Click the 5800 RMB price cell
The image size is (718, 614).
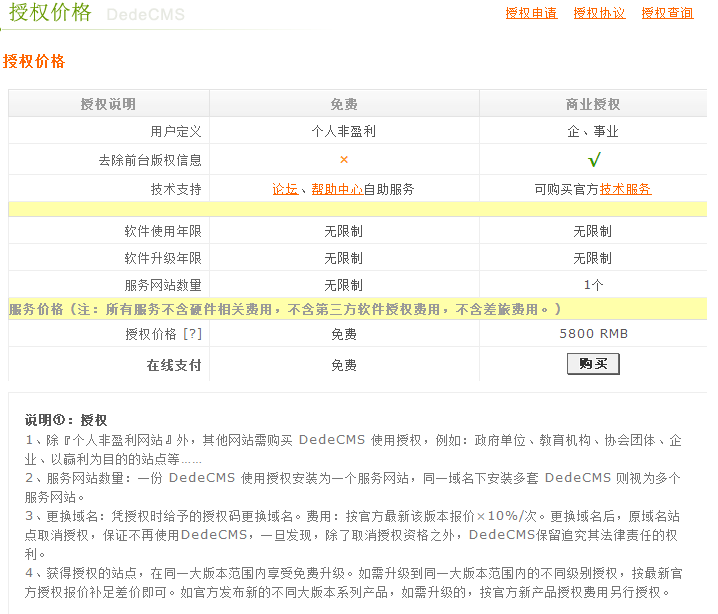point(593,334)
